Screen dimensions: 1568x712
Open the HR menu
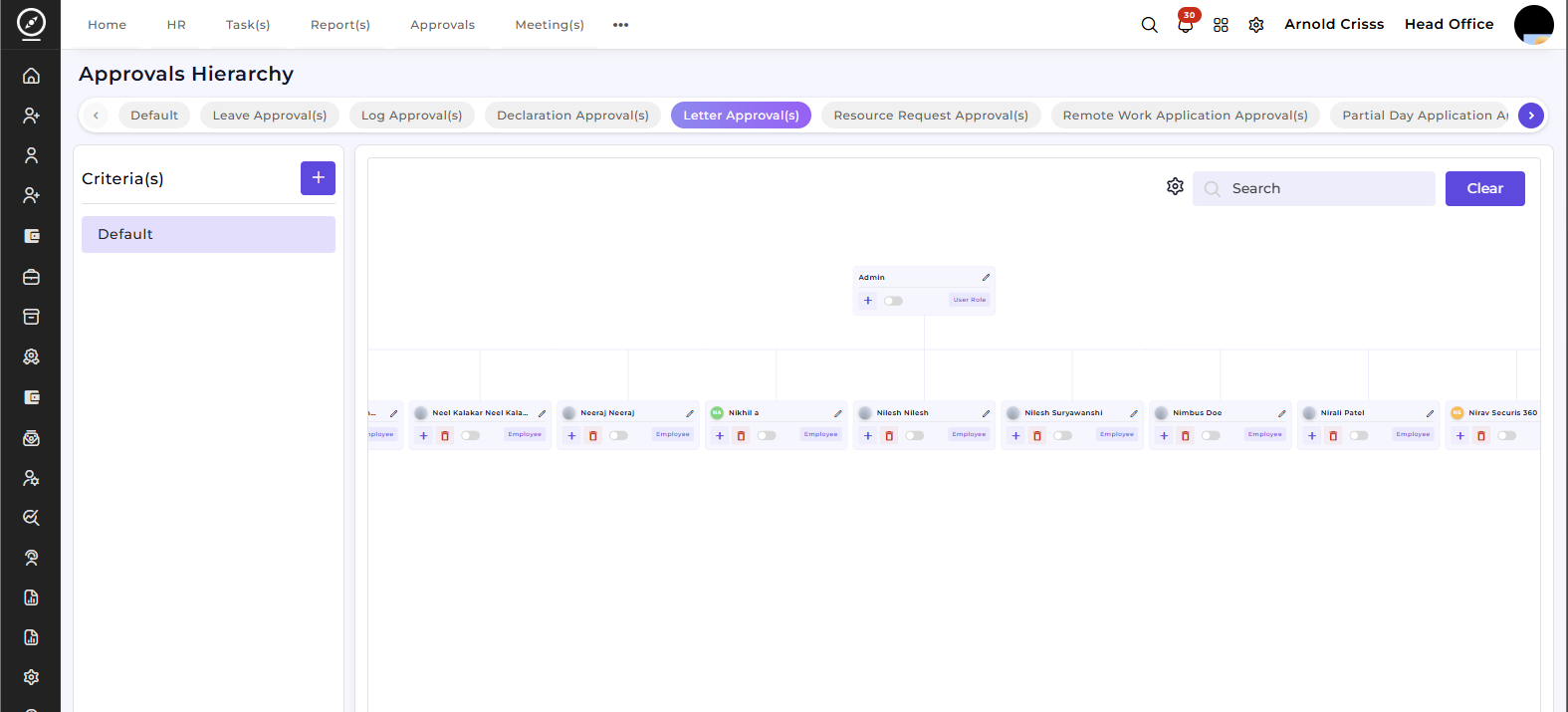click(x=176, y=25)
